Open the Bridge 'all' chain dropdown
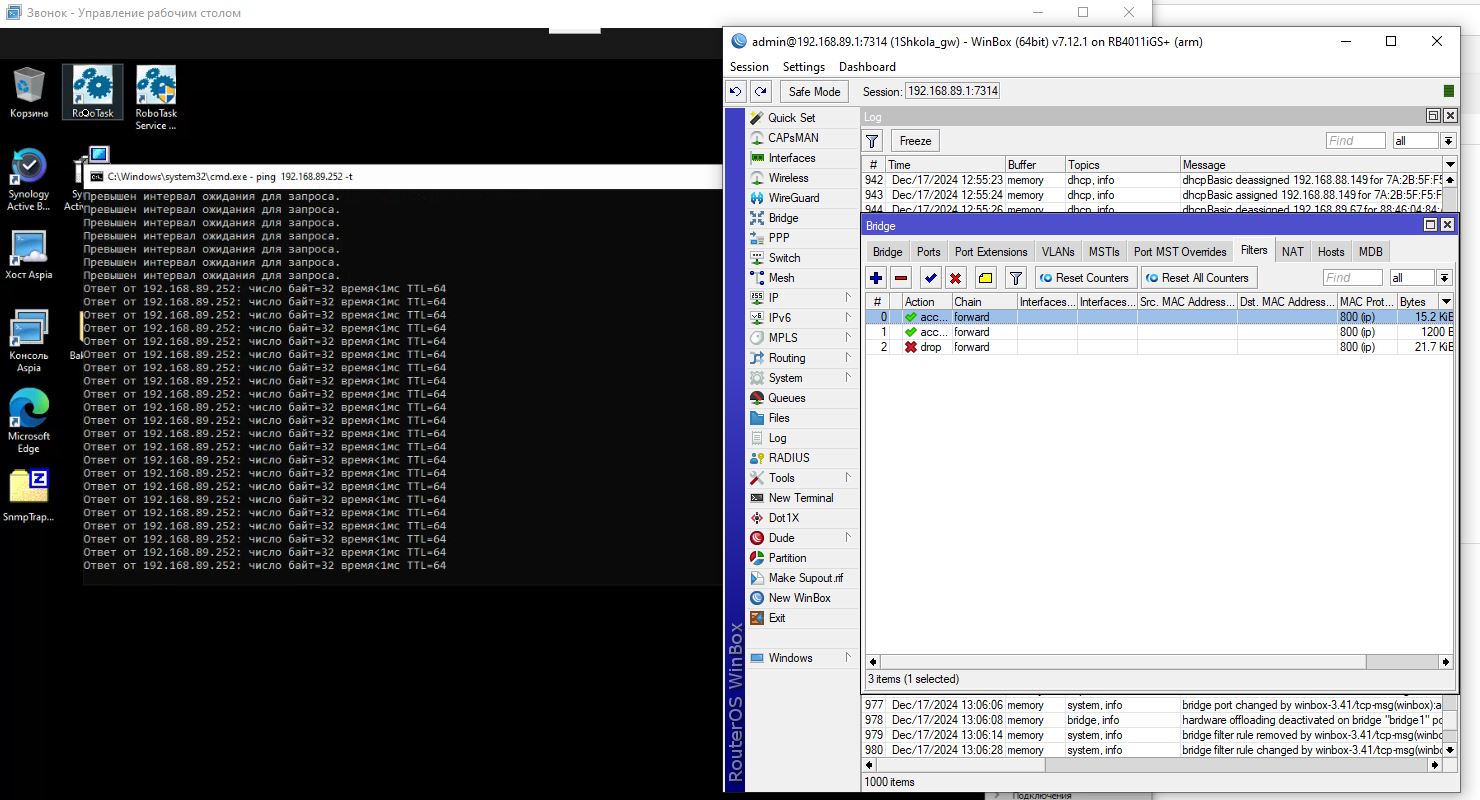This screenshot has width=1480, height=800. pos(1444,278)
